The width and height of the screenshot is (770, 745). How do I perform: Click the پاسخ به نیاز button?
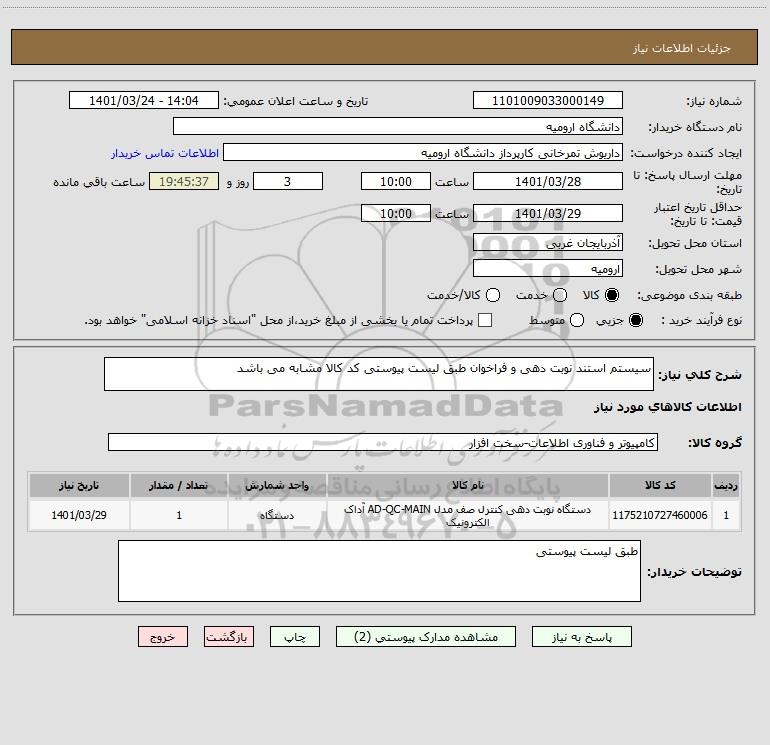[x=581, y=637]
